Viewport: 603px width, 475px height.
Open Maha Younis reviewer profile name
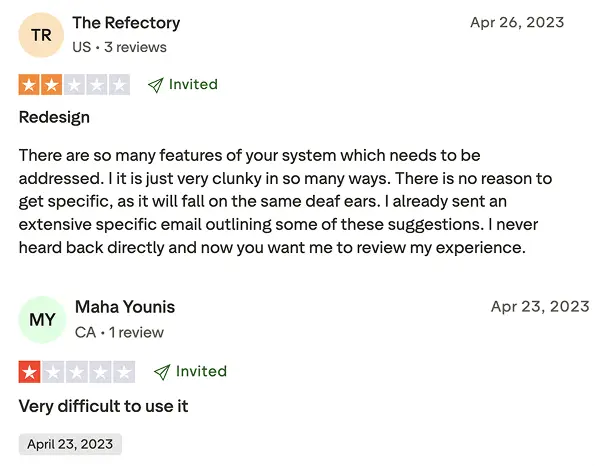pyautogui.click(x=125, y=306)
